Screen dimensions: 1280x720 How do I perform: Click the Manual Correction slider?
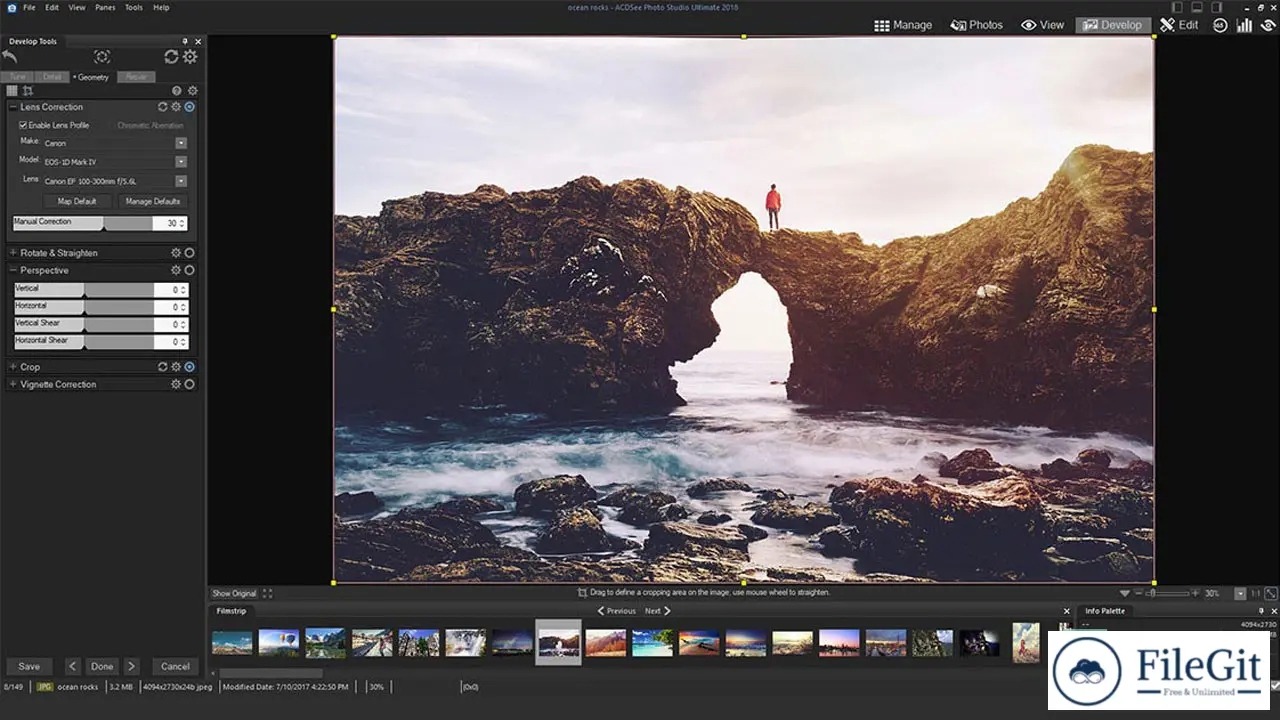[83, 223]
